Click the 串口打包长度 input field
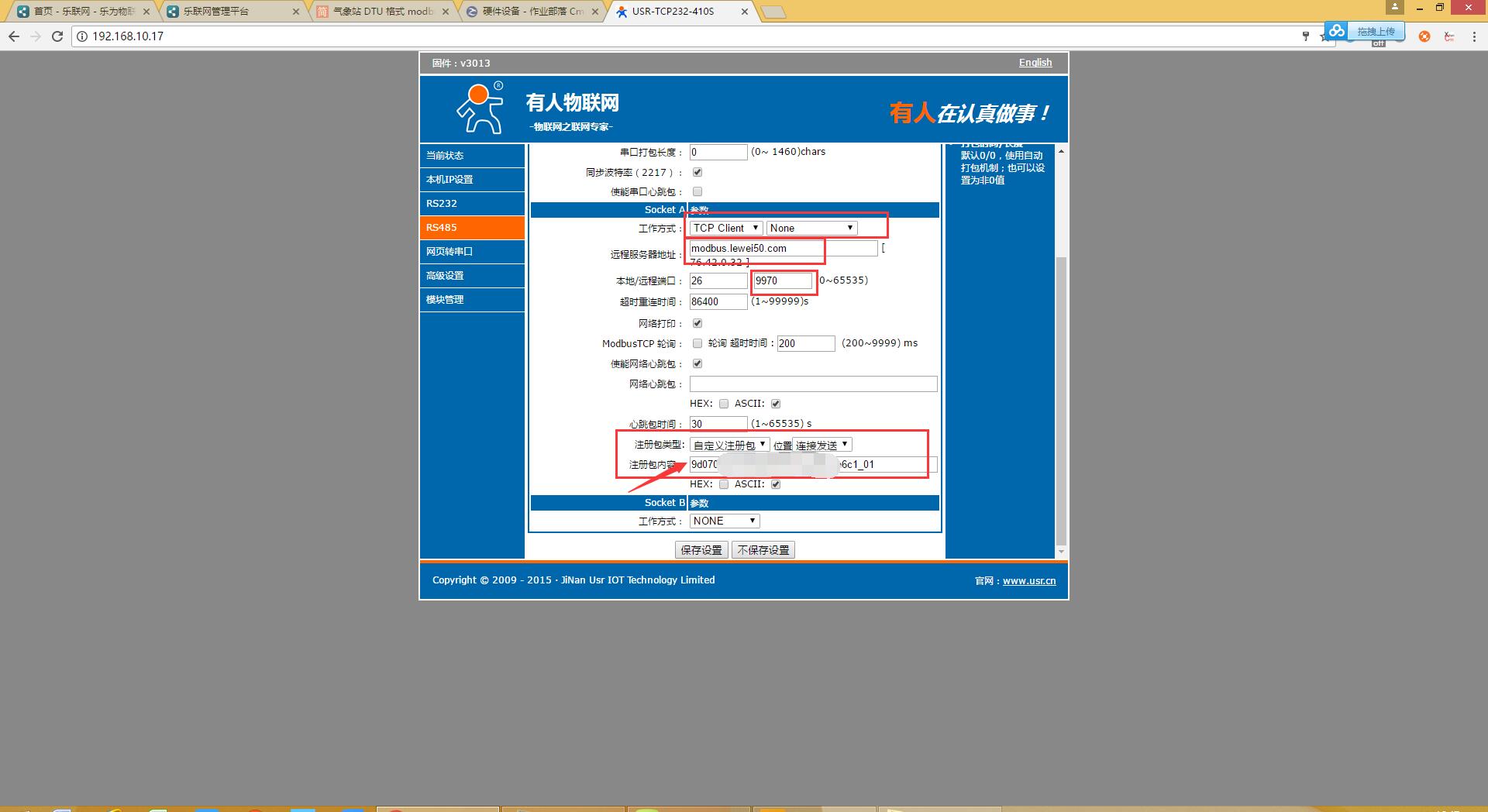This screenshot has height=812, width=1488. point(718,152)
